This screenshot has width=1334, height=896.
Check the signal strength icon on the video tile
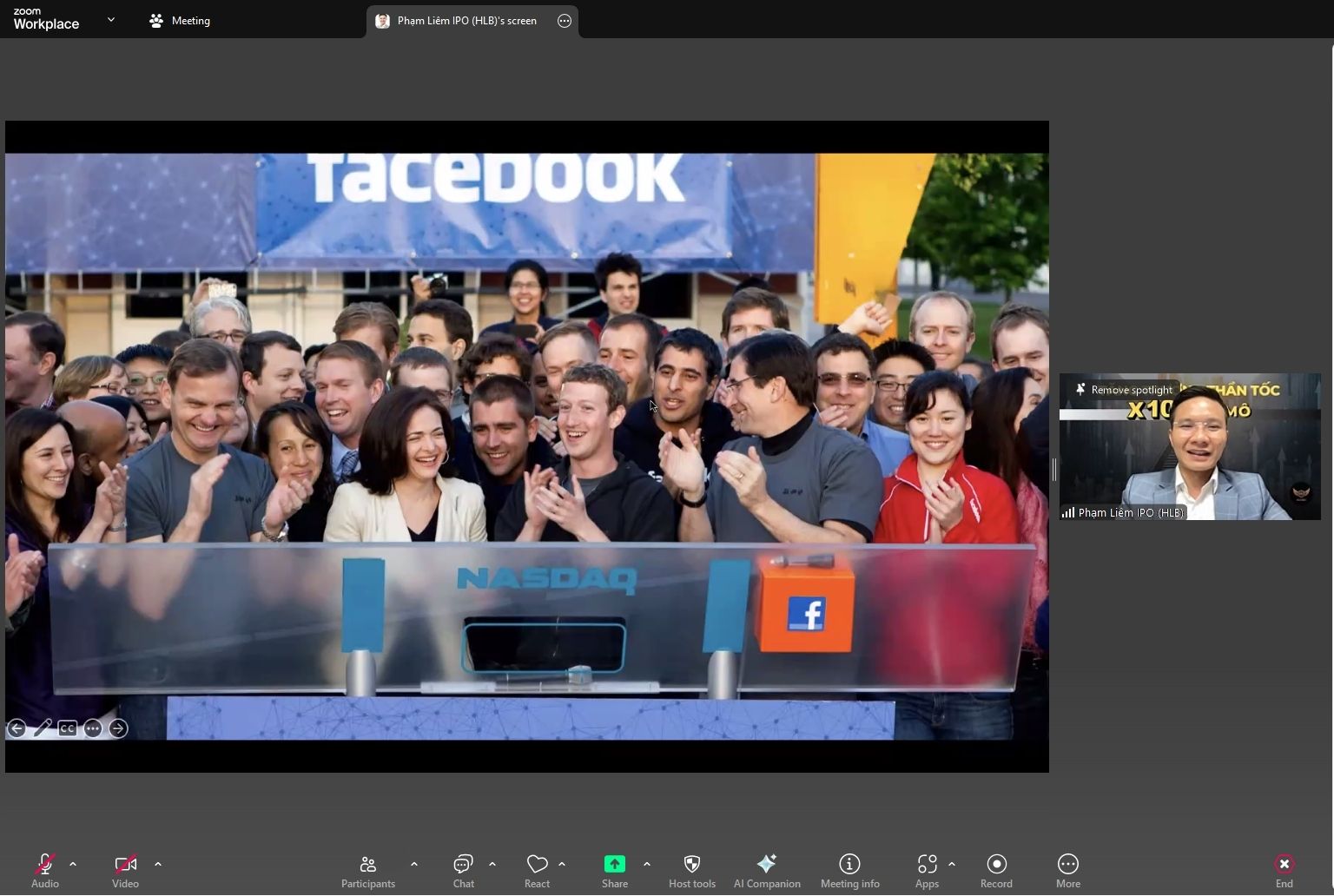point(1068,512)
